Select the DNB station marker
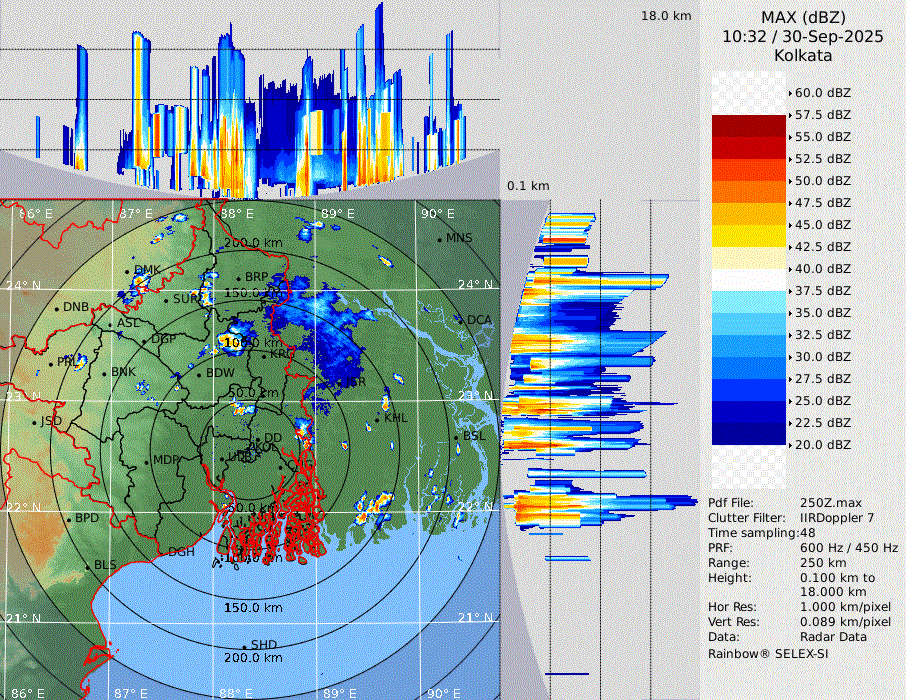Viewport: 906px width, 700px height. [58, 308]
